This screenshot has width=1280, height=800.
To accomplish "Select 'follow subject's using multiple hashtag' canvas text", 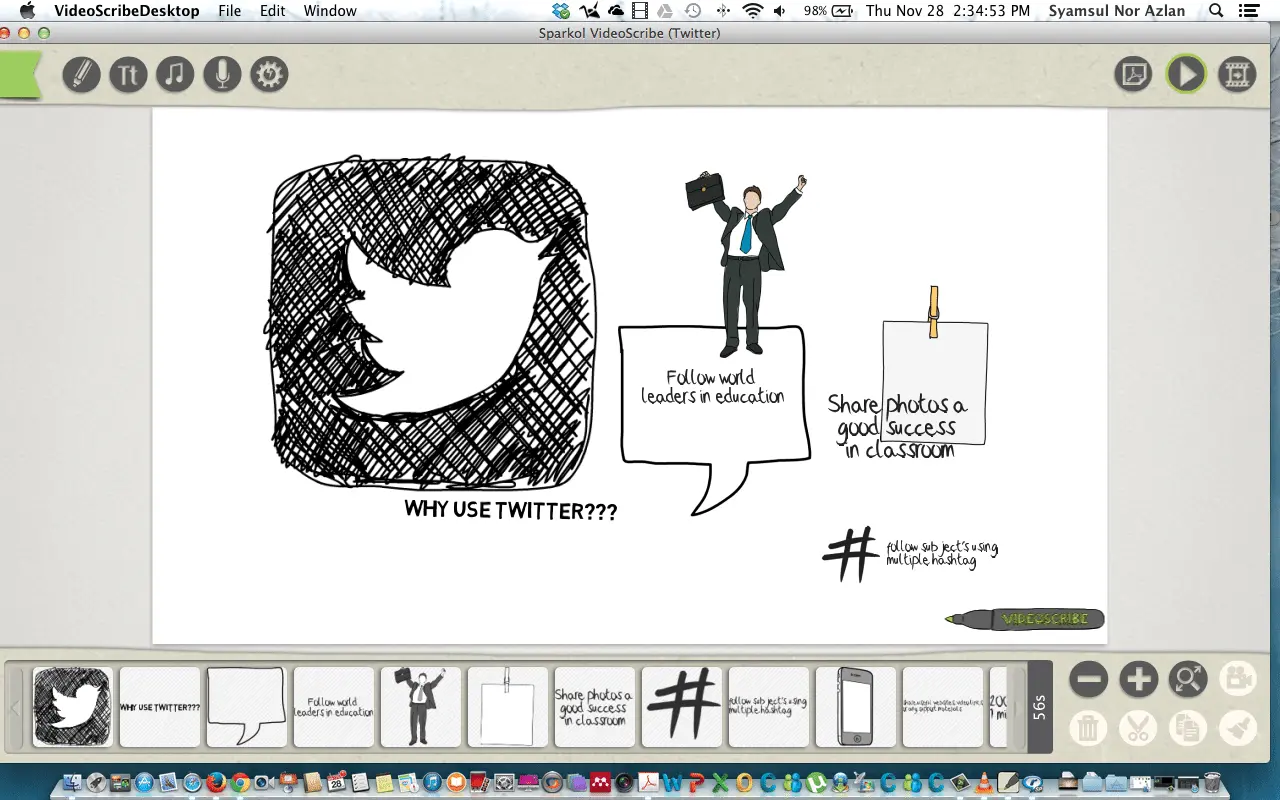I will (941, 554).
